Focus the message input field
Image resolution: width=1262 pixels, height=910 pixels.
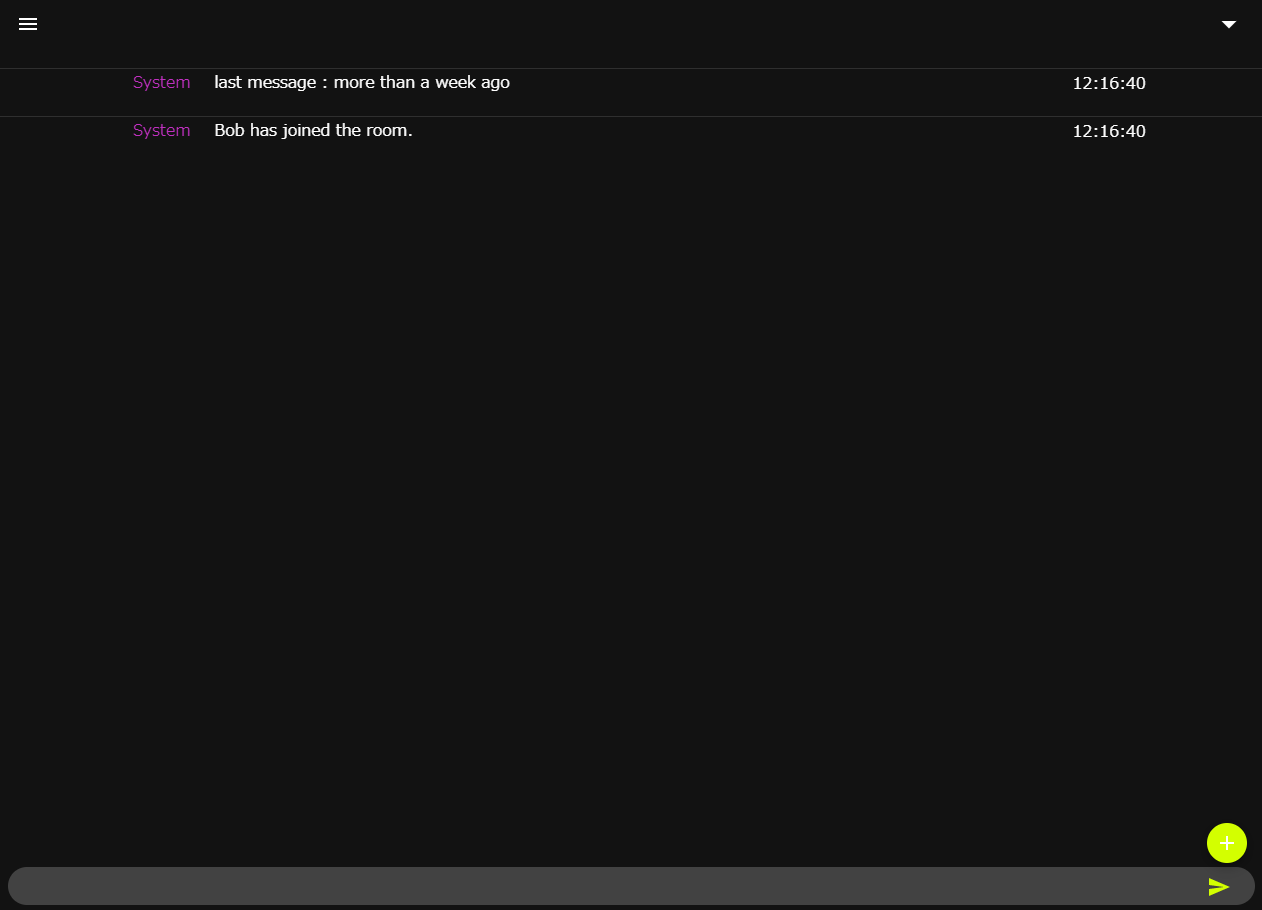[600, 886]
